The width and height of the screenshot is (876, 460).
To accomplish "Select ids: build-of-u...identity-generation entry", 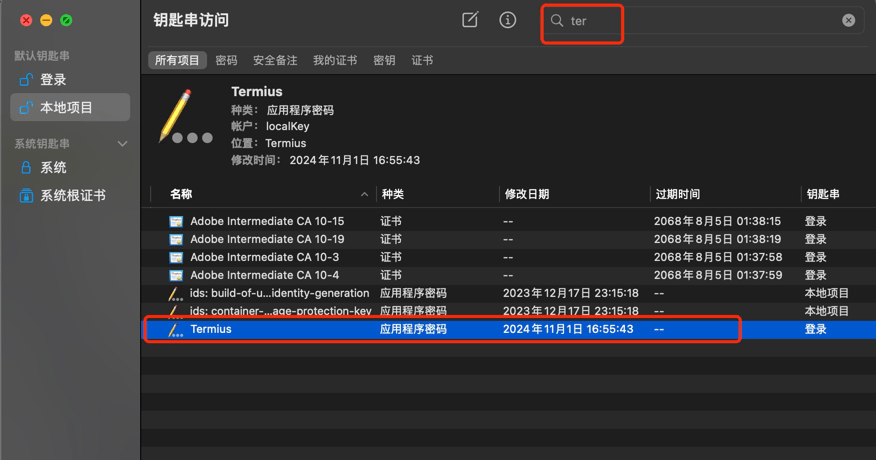I will [x=279, y=293].
